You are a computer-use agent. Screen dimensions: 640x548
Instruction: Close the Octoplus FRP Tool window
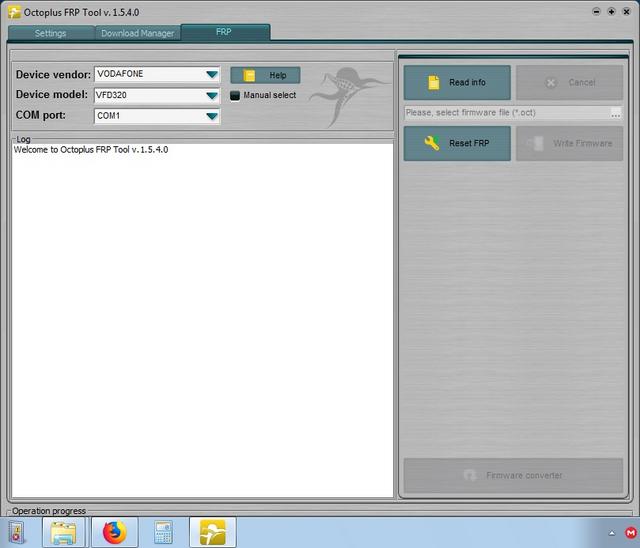[627, 11]
